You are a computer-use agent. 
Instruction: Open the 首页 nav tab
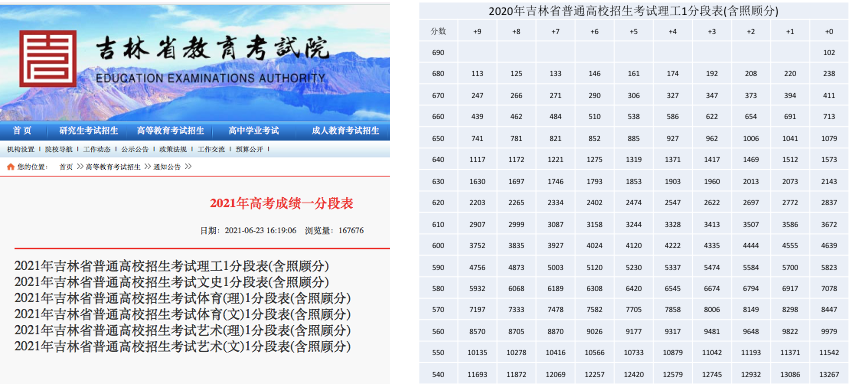(x=22, y=131)
